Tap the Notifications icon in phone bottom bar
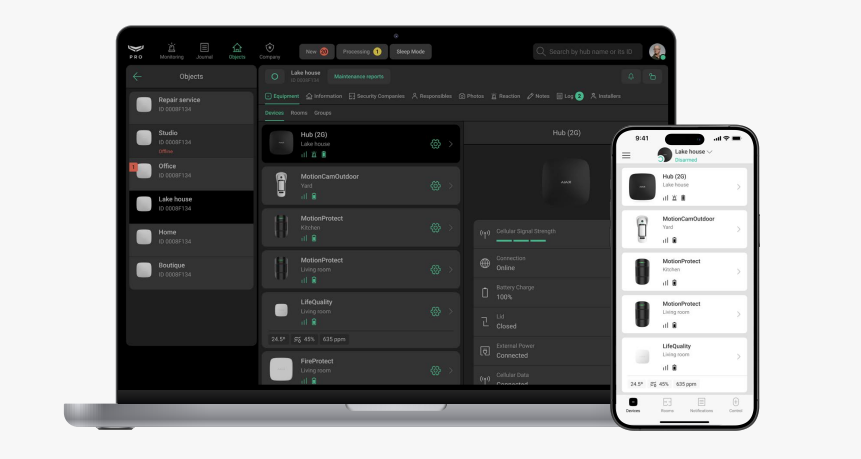The height and width of the screenshot is (459, 861). [701, 404]
